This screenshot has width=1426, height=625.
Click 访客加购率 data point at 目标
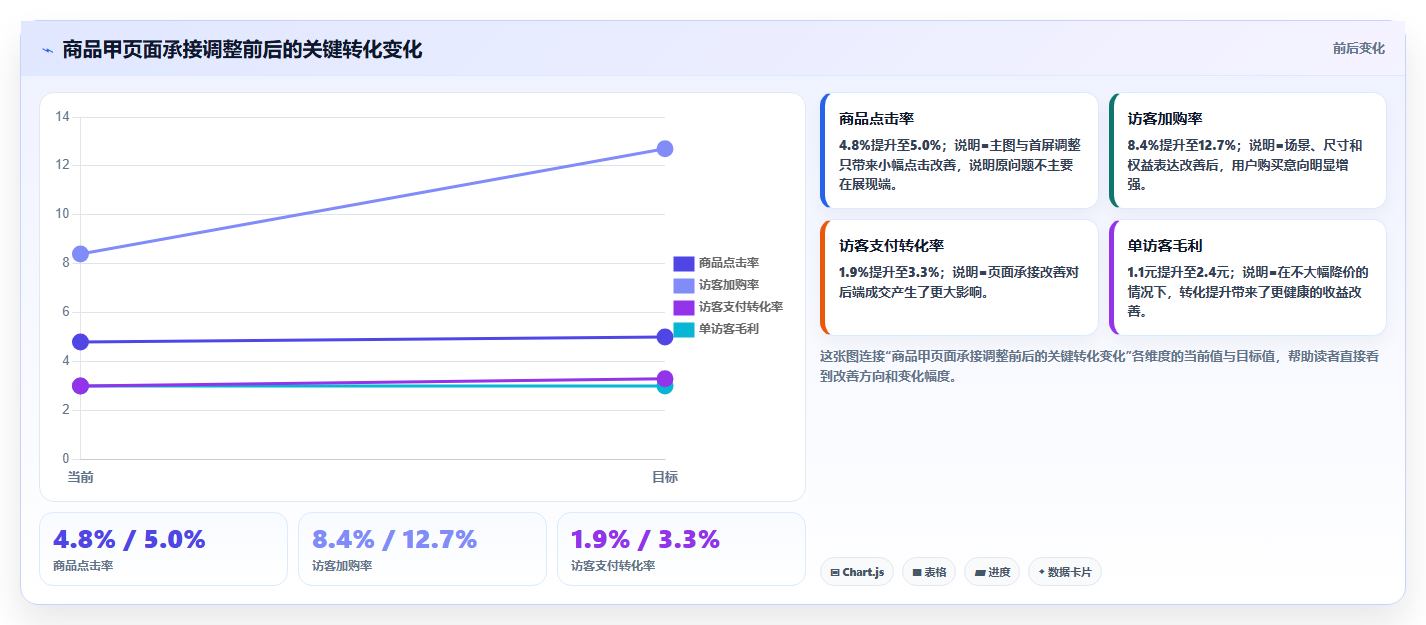pyautogui.click(x=665, y=148)
